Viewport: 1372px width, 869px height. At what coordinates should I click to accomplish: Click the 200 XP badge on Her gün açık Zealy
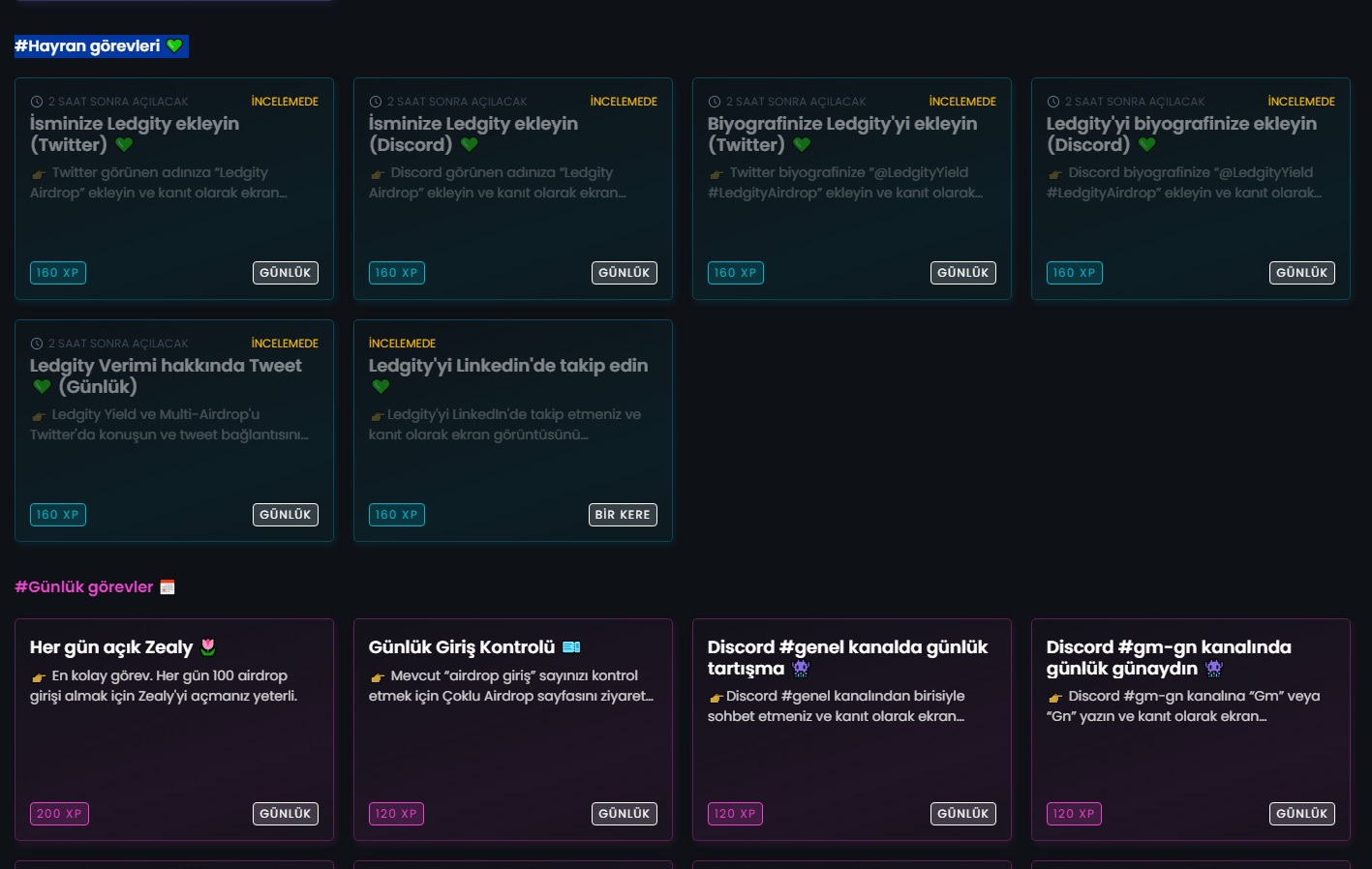pyautogui.click(x=59, y=814)
